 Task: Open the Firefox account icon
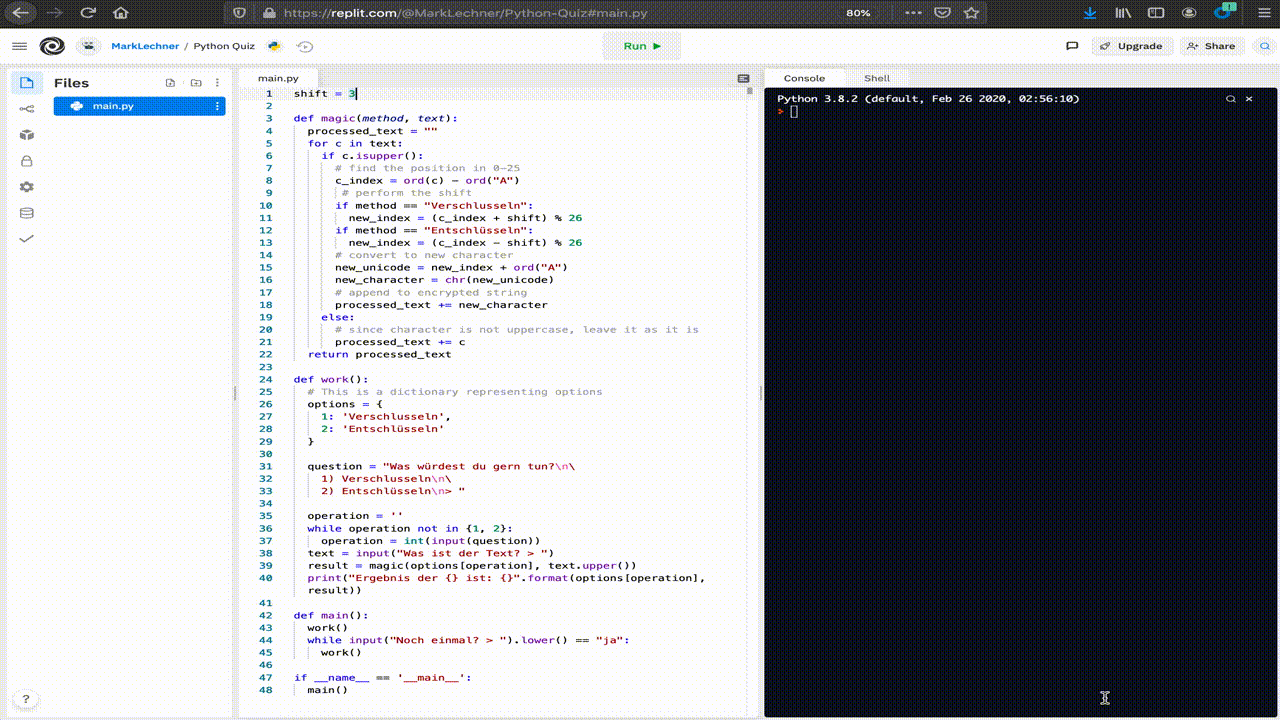(x=1189, y=13)
